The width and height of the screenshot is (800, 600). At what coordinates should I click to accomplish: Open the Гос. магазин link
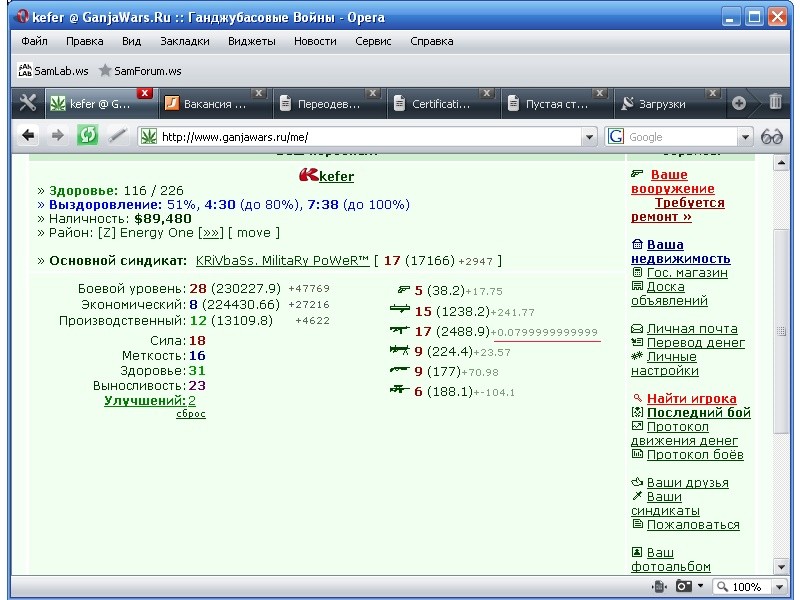pyautogui.click(x=687, y=272)
